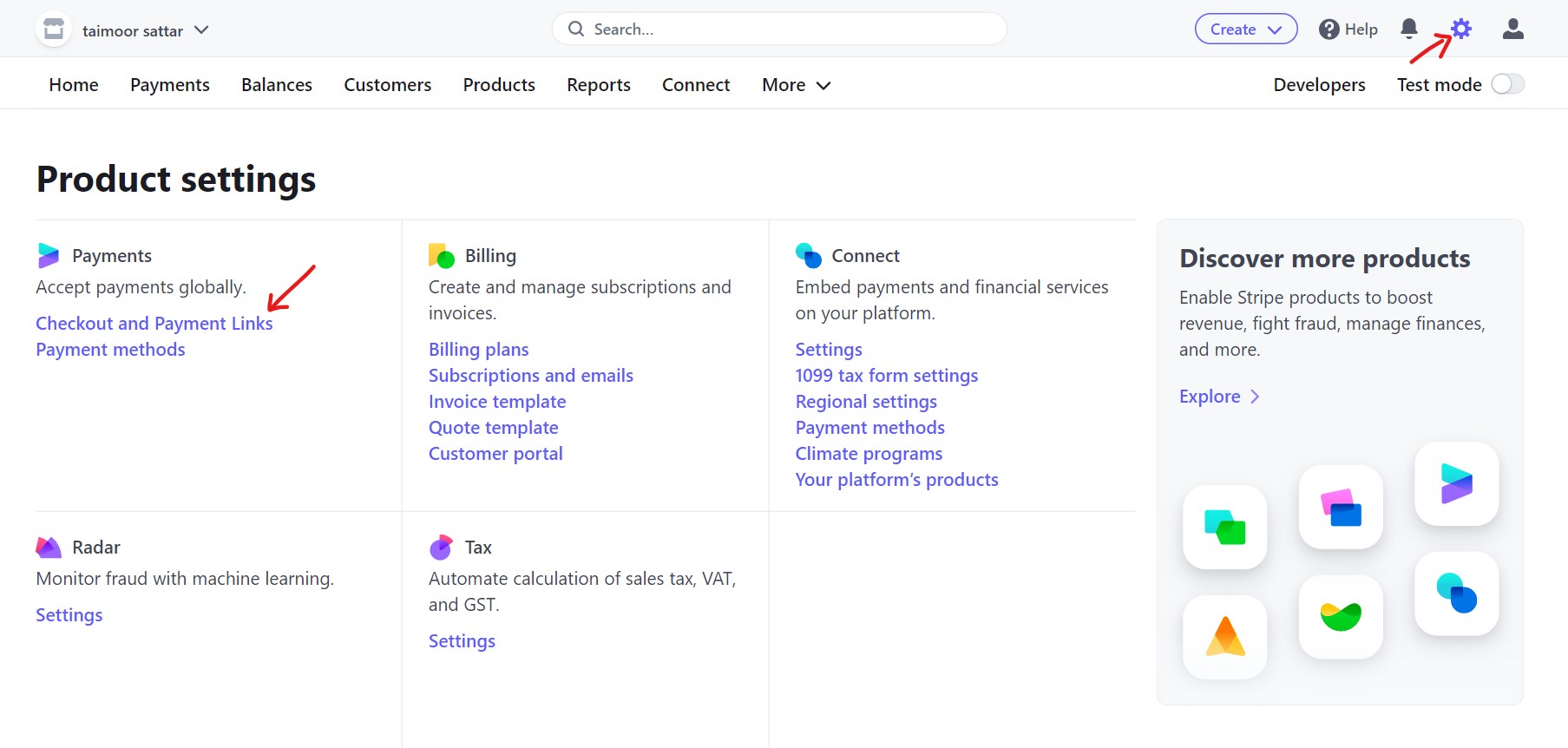The image size is (1568, 748).
Task: Open the Reports tab
Action: pyautogui.click(x=599, y=85)
